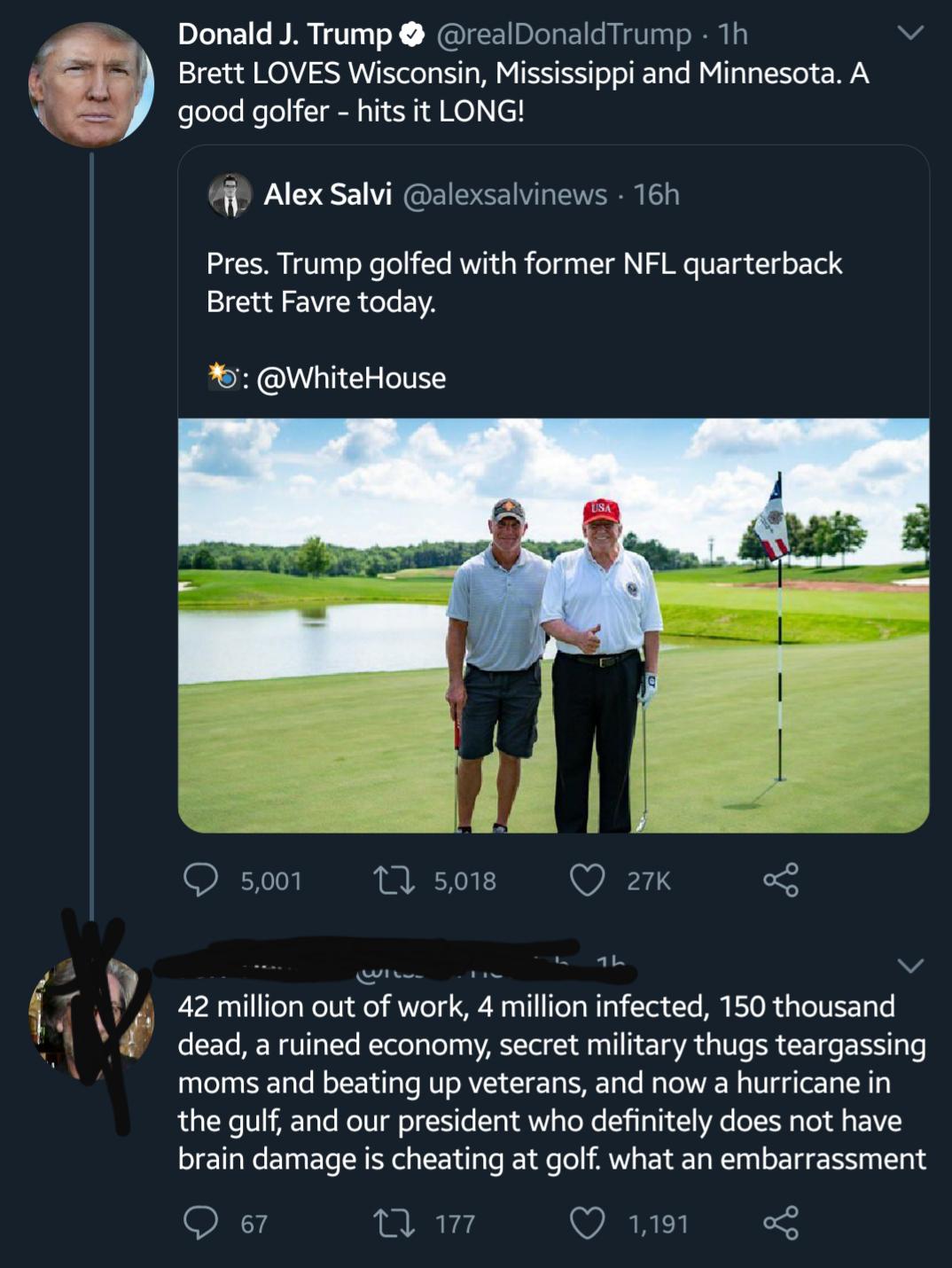Viewport: 952px width, 1268px height.
Task: Open Donald J. Trump's profile picture
Action: click(91, 85)
